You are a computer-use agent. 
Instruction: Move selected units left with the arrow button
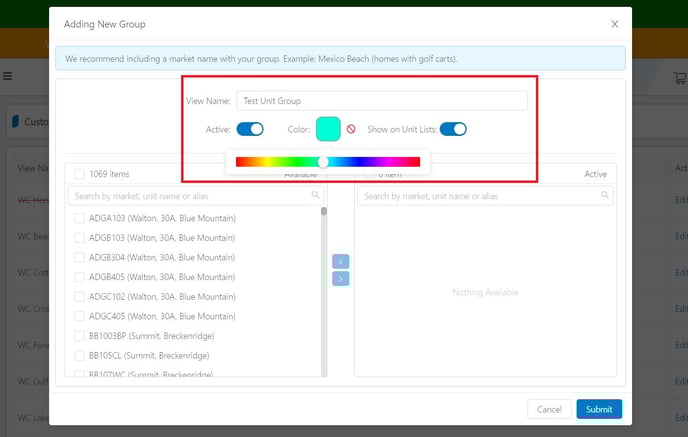(x=340, y=261)
